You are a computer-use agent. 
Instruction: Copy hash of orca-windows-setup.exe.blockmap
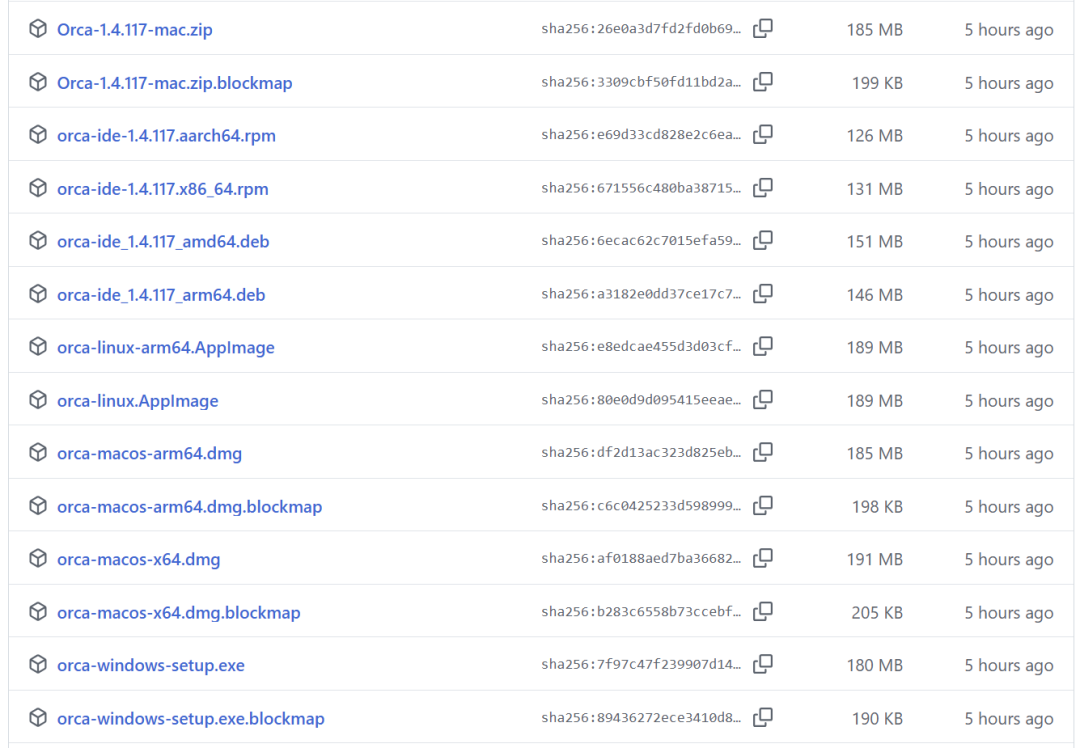(762, 718)
